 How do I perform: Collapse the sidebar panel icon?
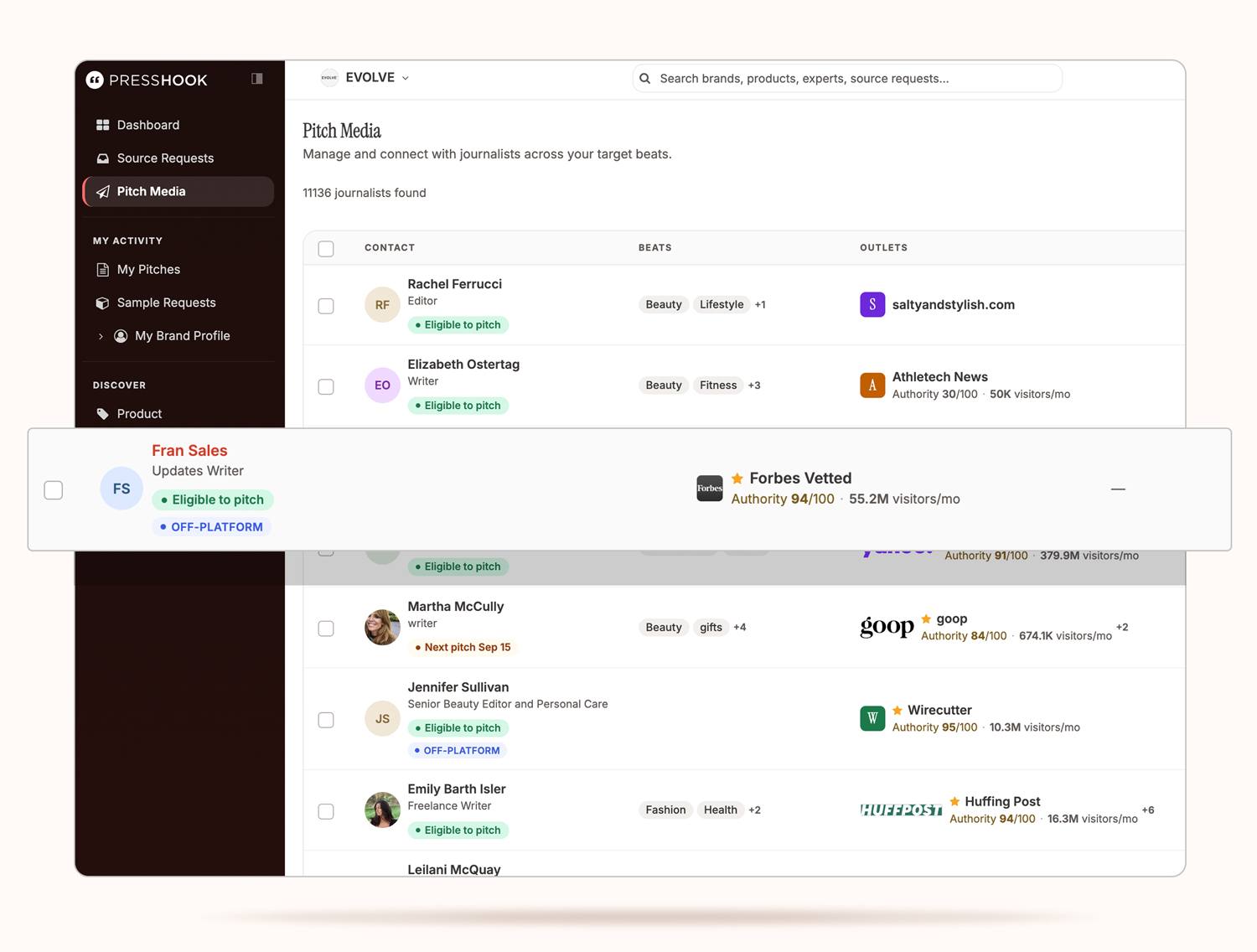[257, 79]
